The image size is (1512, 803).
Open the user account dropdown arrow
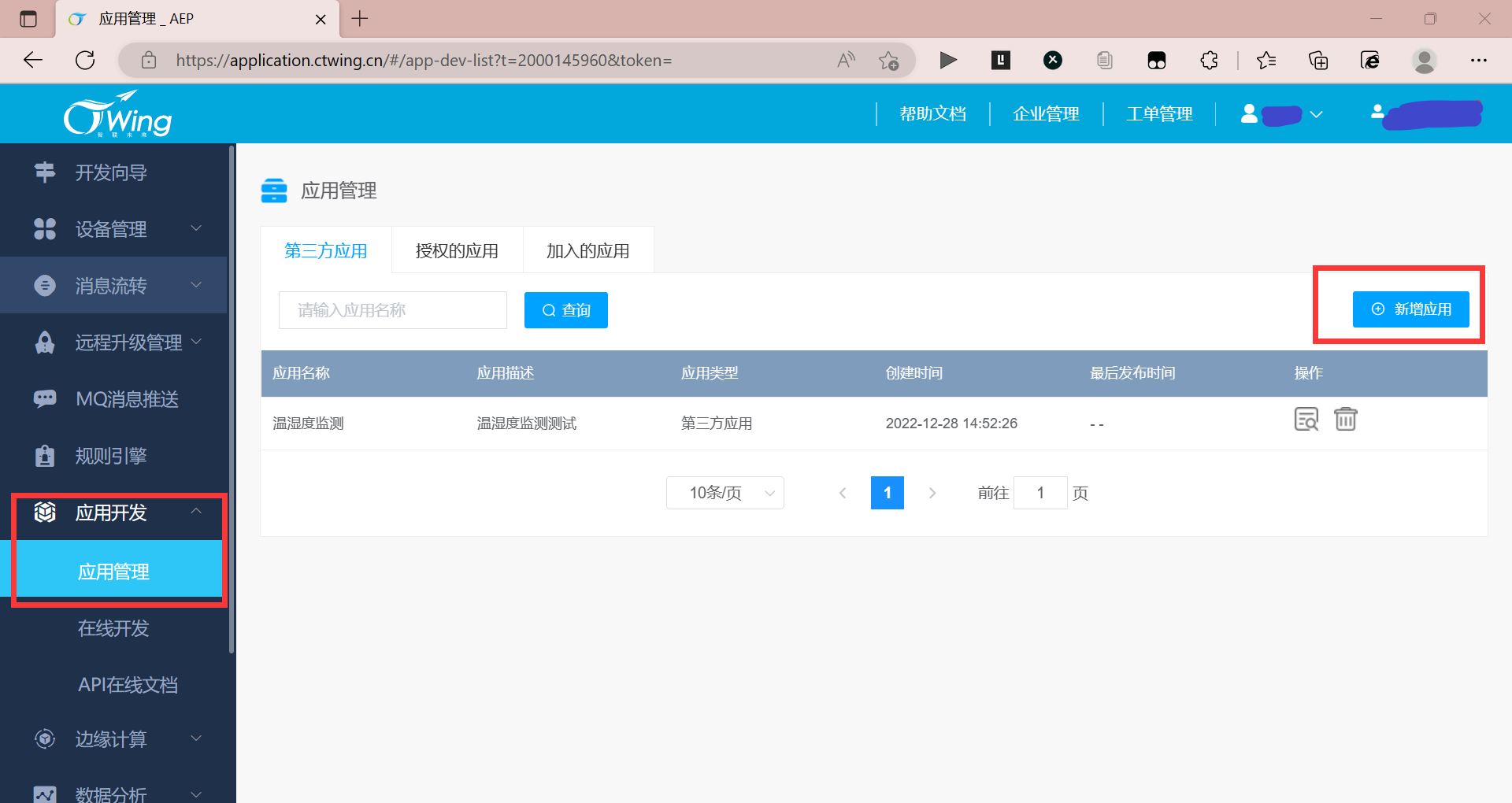[x=1316, y=115]
